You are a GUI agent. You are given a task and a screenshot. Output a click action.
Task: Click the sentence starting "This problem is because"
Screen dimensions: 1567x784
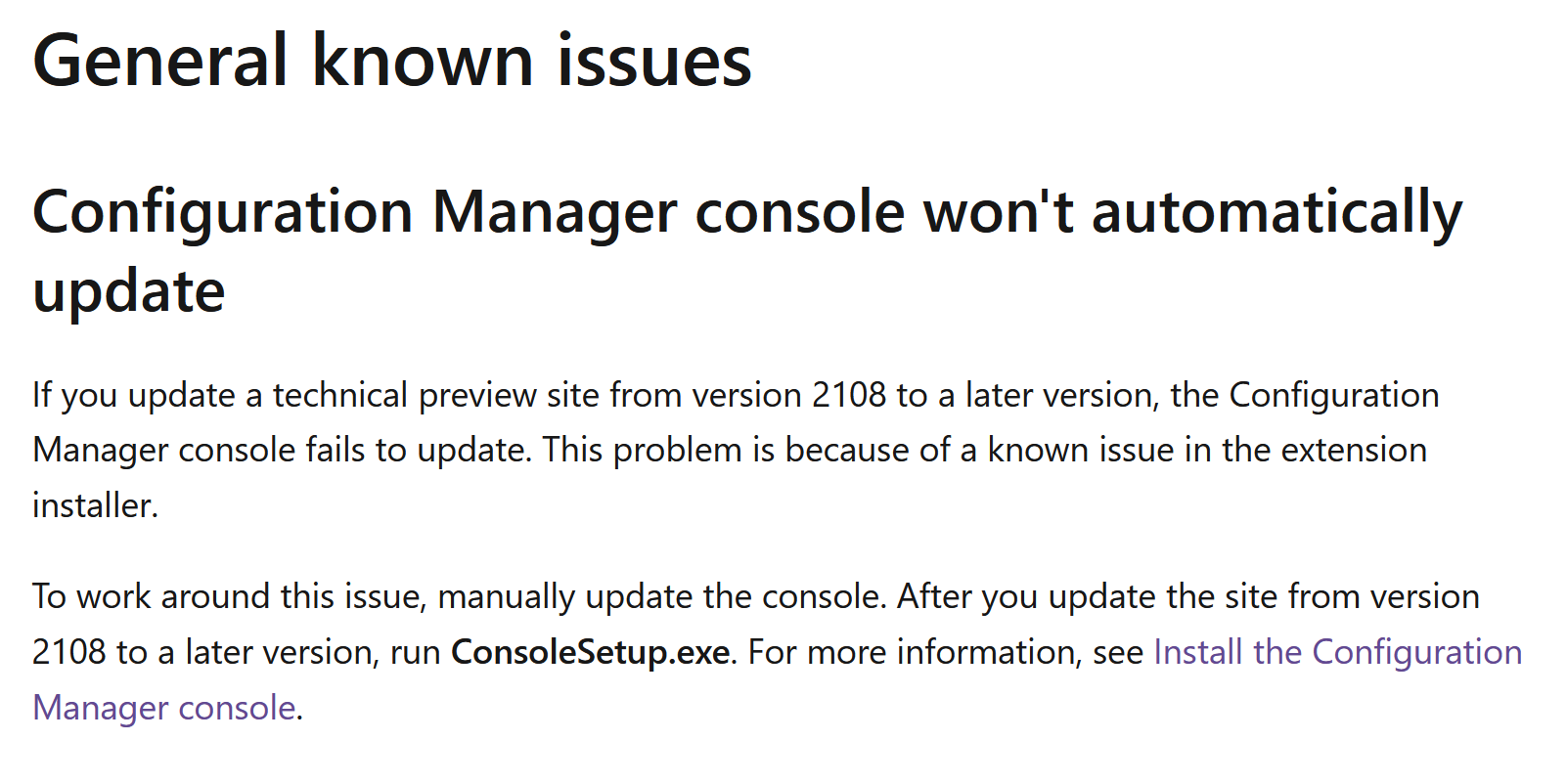click(x=985, y=450)
